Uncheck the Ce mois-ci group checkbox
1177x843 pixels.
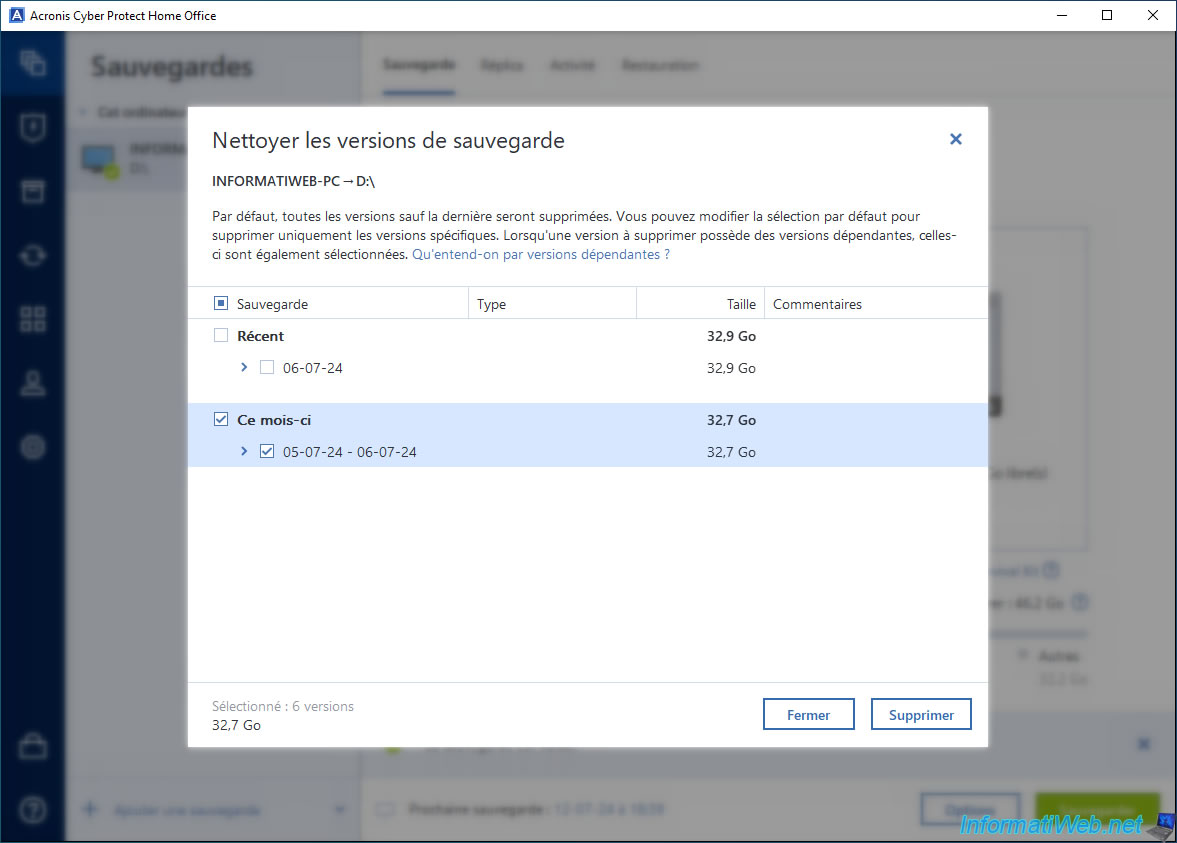click(x=221, y=420)
